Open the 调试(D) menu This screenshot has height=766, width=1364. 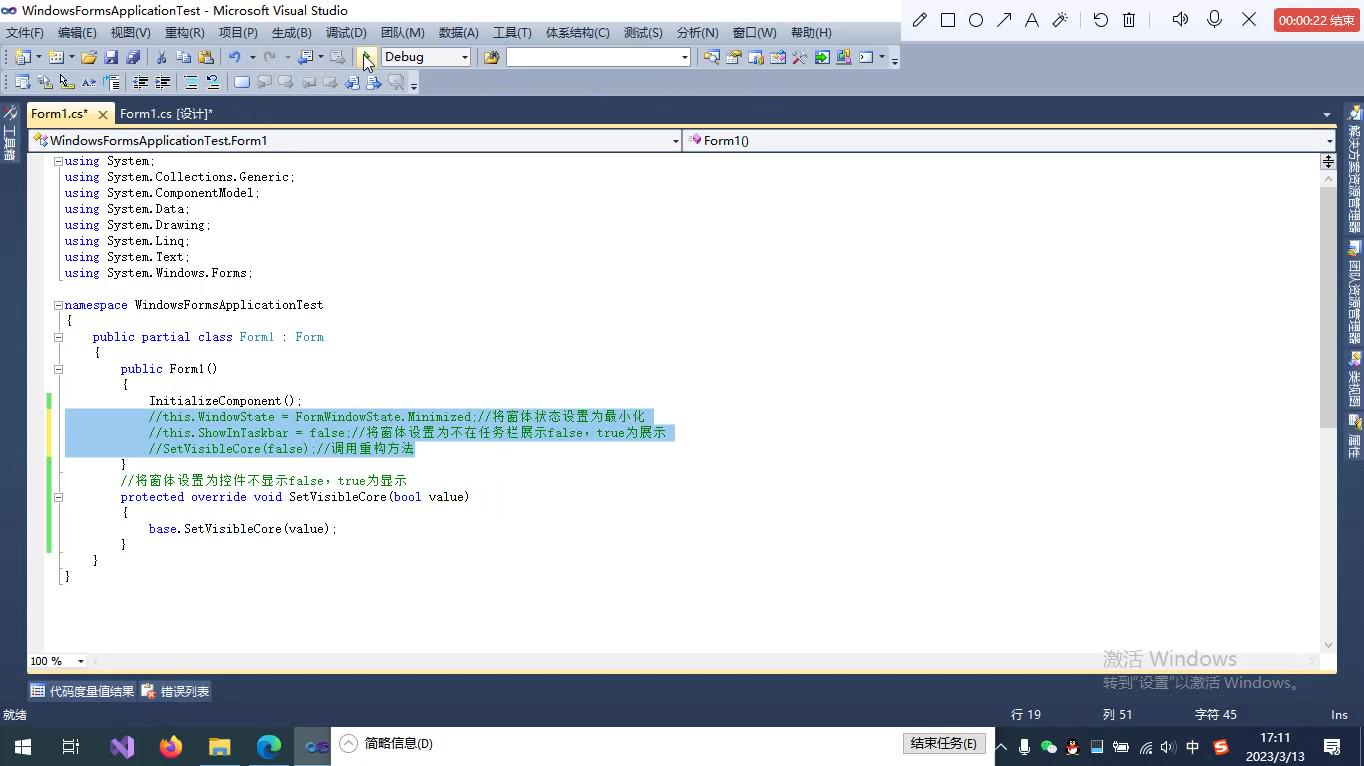click(346, 32)
